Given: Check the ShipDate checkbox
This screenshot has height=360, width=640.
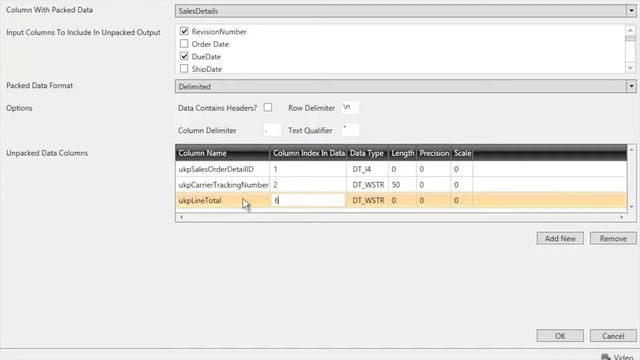Looking at the screenshot, I should coord(184,69).
